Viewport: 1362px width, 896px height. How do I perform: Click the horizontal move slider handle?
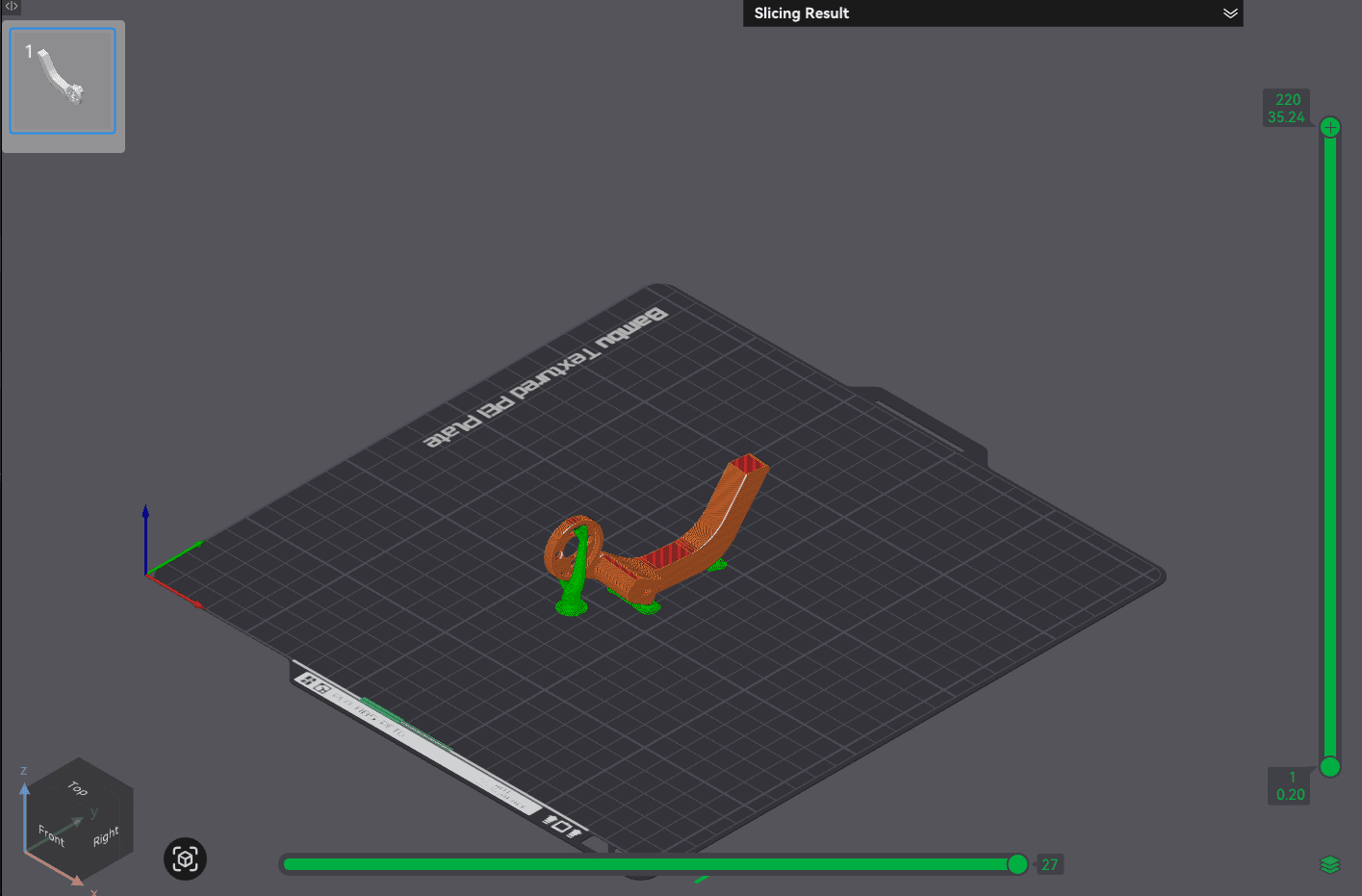(1017, 864)
